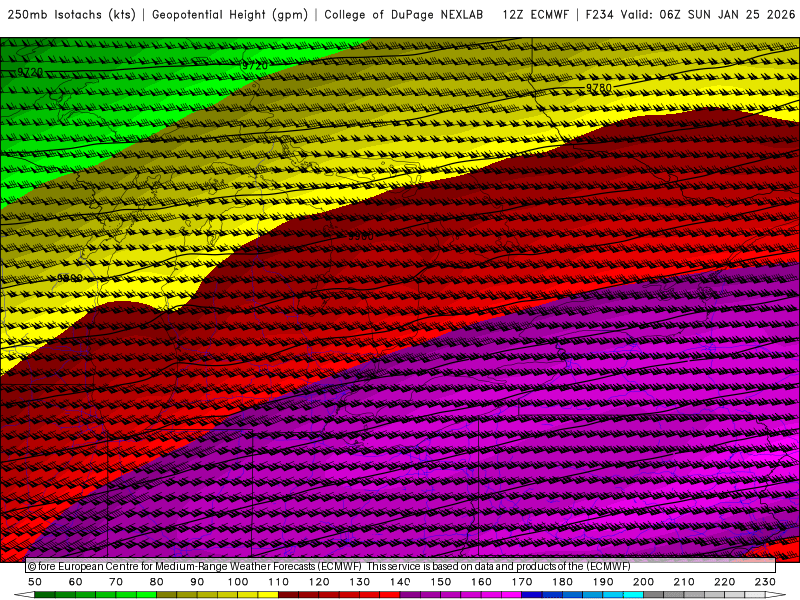Click the 'F234' forecast hour label
Screen dimensions: 800x600
(599, 15)
